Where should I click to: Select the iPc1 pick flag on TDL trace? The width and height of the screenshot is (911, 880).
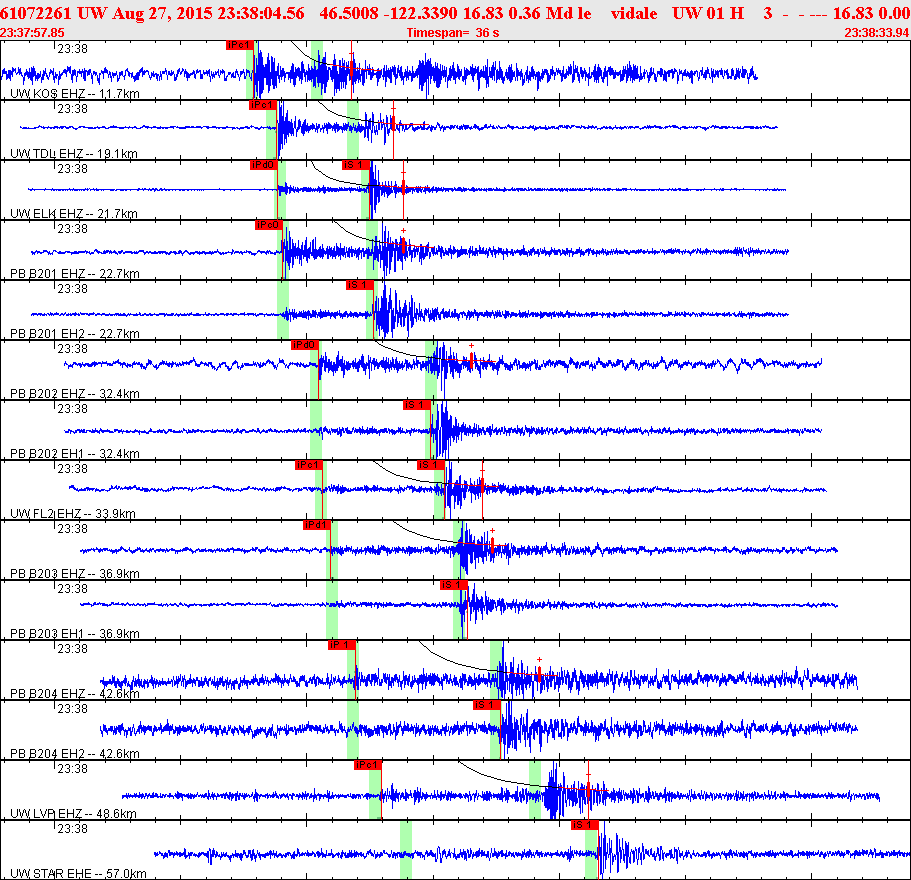(263, 105)
